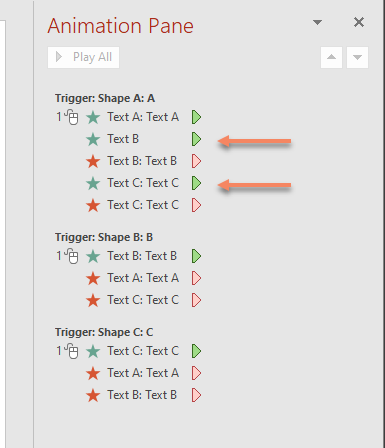The image size is (385, 448).
Task: Click red star of Text B under Shape A
Action: [93, 161]
